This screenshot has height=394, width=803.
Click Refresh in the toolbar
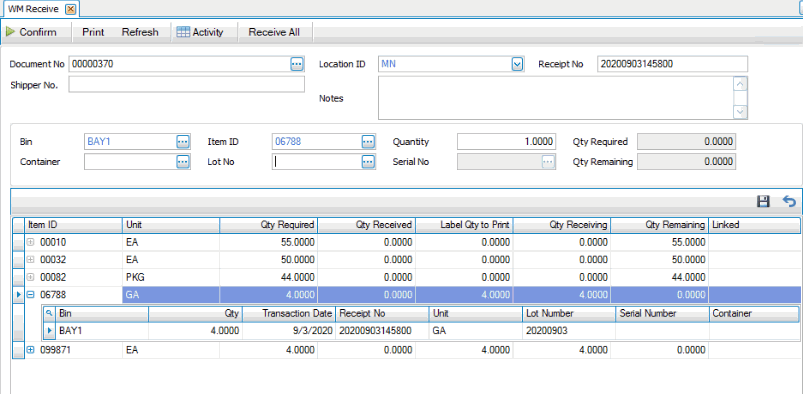pos(140,32)
